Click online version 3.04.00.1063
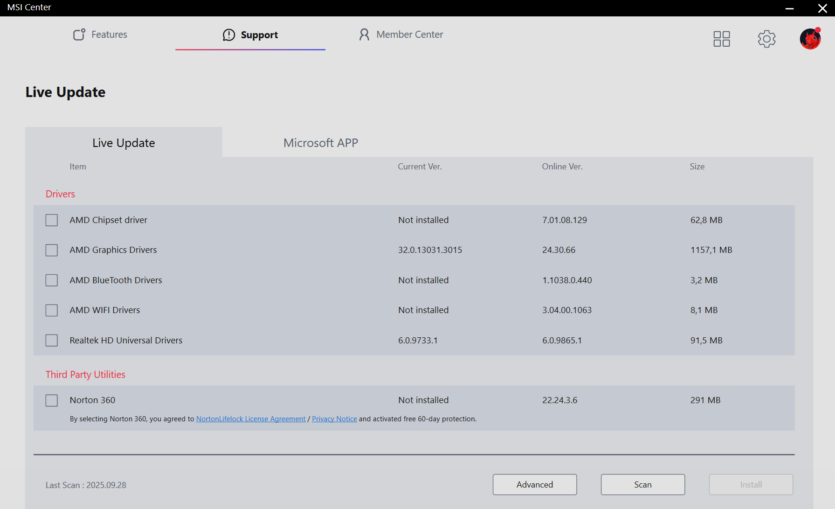This screenshot has height=509, width=835. [567, 310]
